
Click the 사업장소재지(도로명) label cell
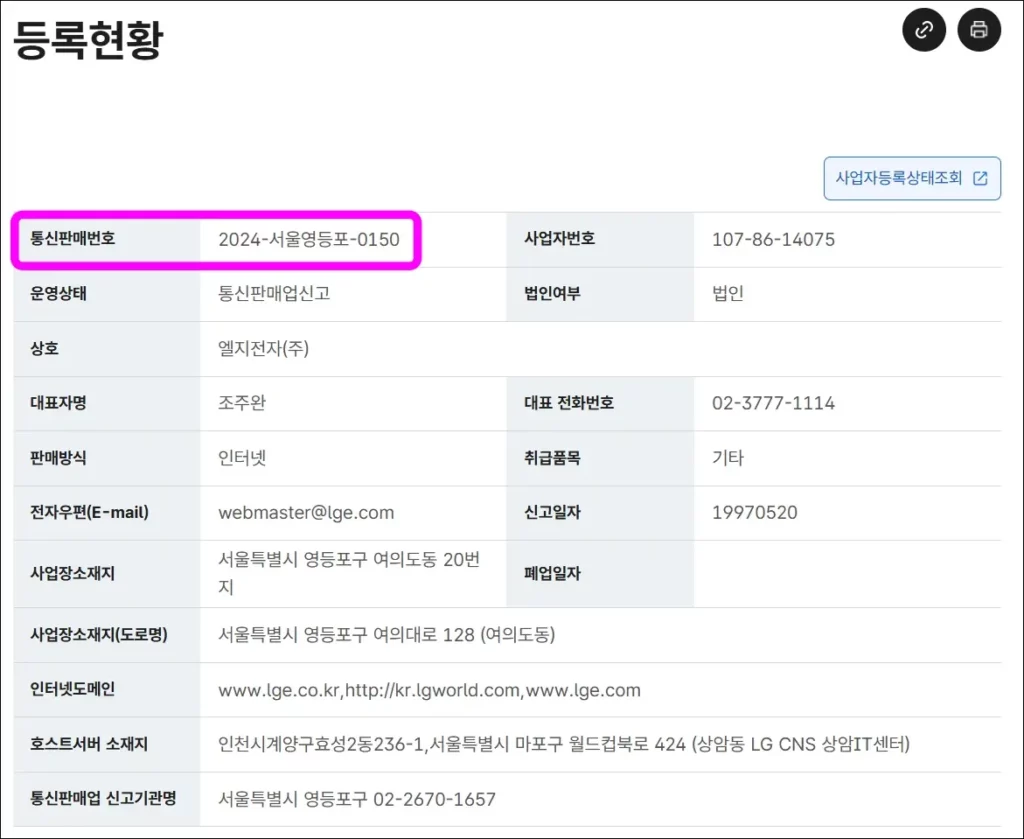click(106, 635)
